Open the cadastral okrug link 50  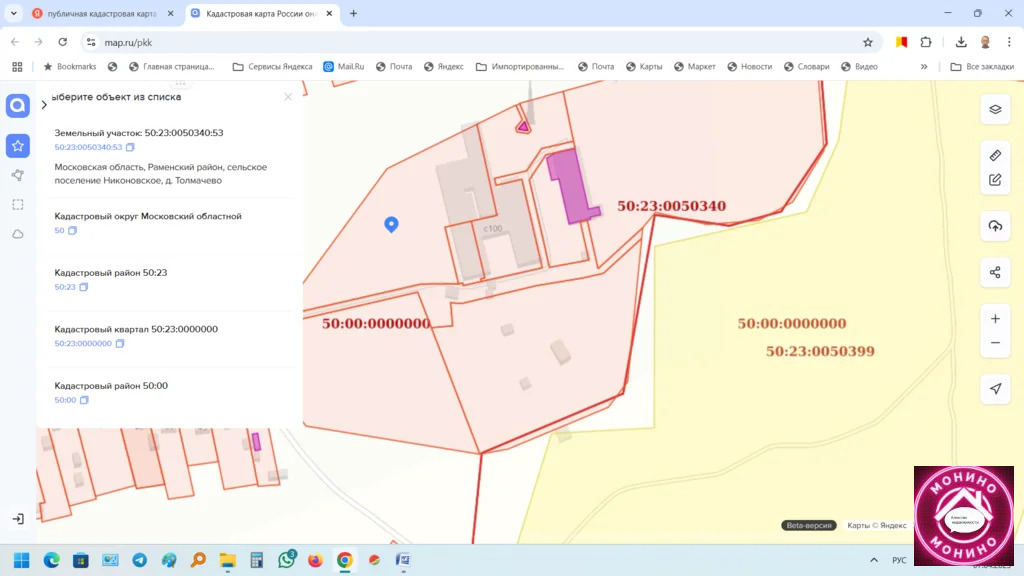click(59, 231)
